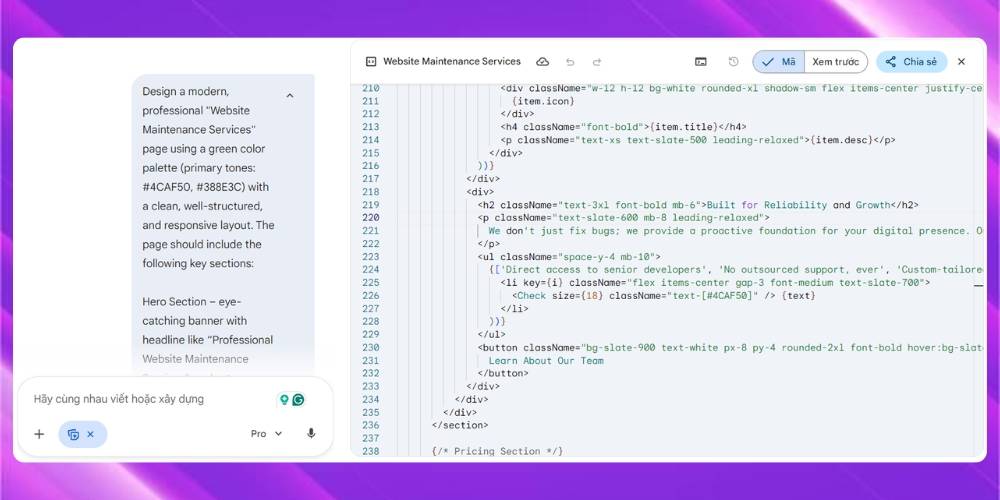The image size is (1000, 500).
Task: Switch to the Xem trước preview tab
Action: (x=835, y=62)
